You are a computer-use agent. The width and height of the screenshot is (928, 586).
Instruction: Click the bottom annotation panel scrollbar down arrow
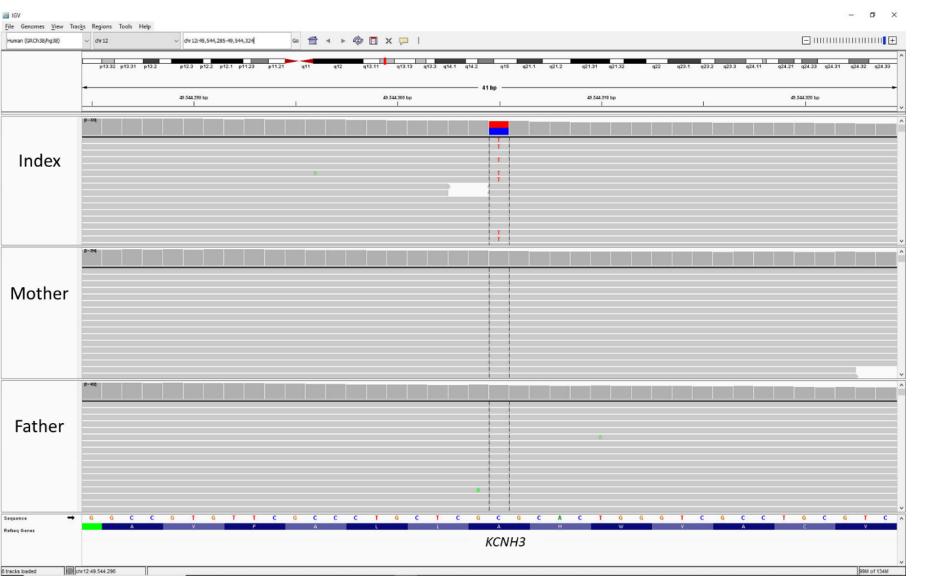901,562
